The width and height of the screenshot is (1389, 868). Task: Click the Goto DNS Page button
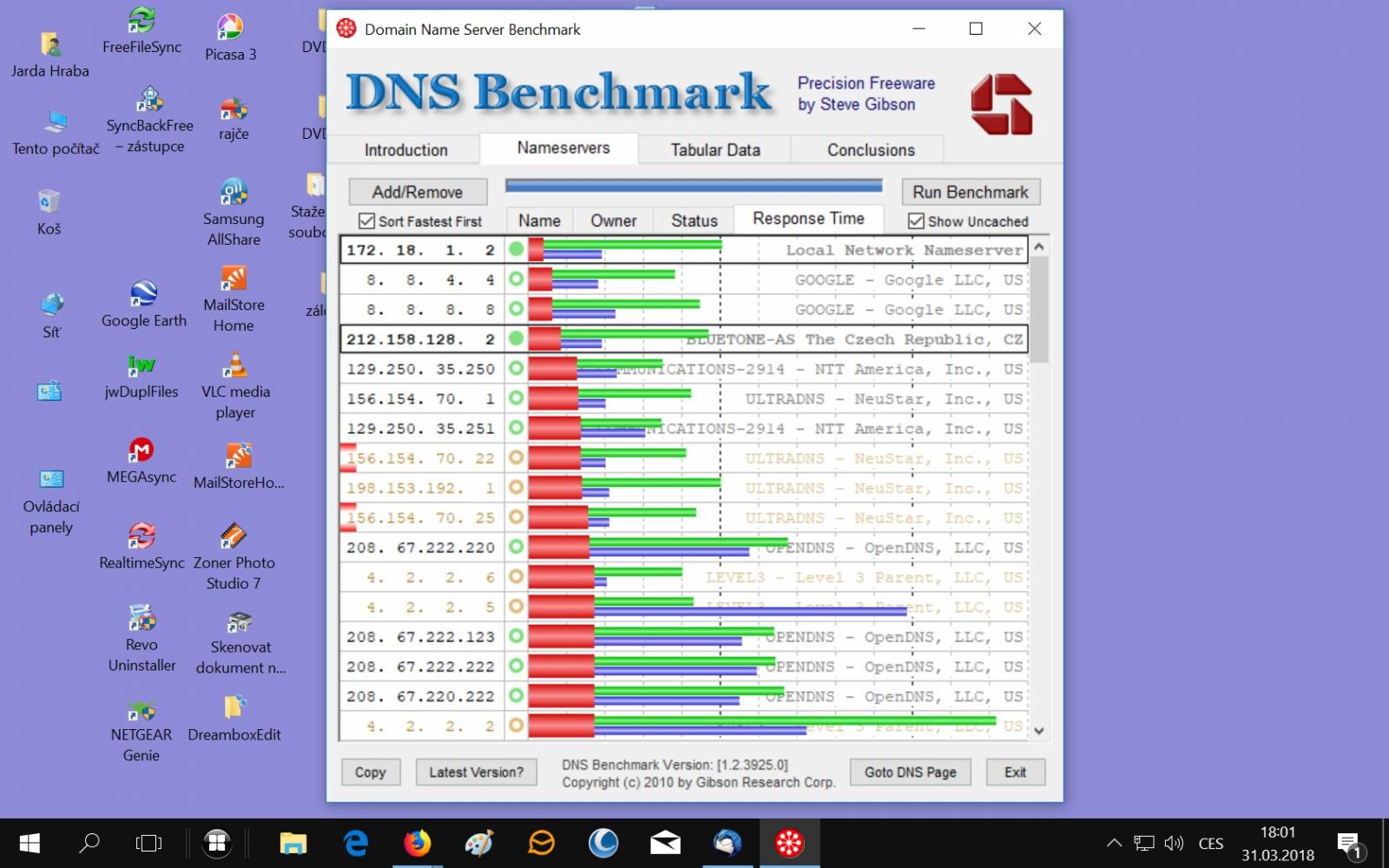911,773
